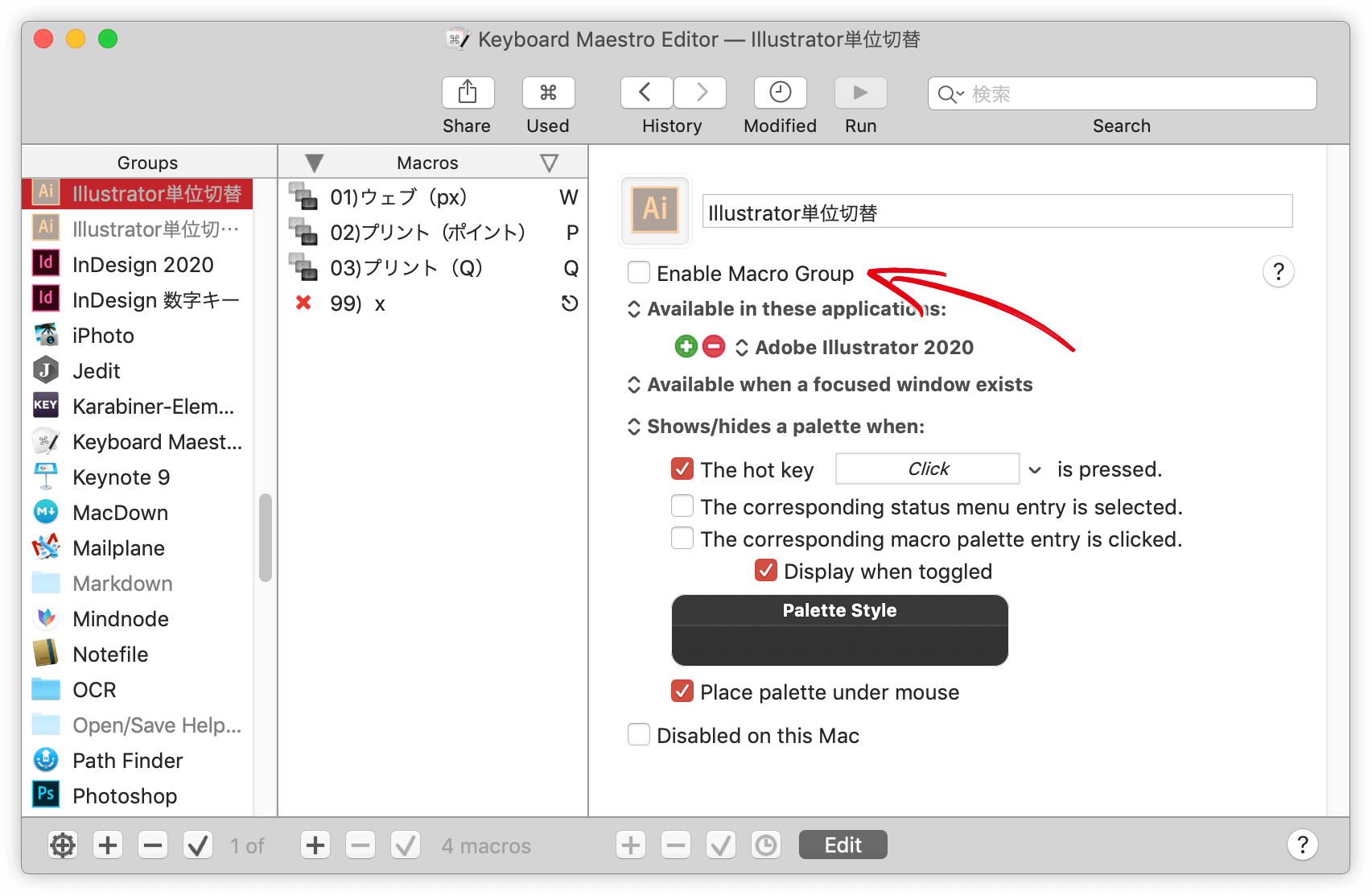Click the hot key Click field
The image size is (1372, 896).
928,469
